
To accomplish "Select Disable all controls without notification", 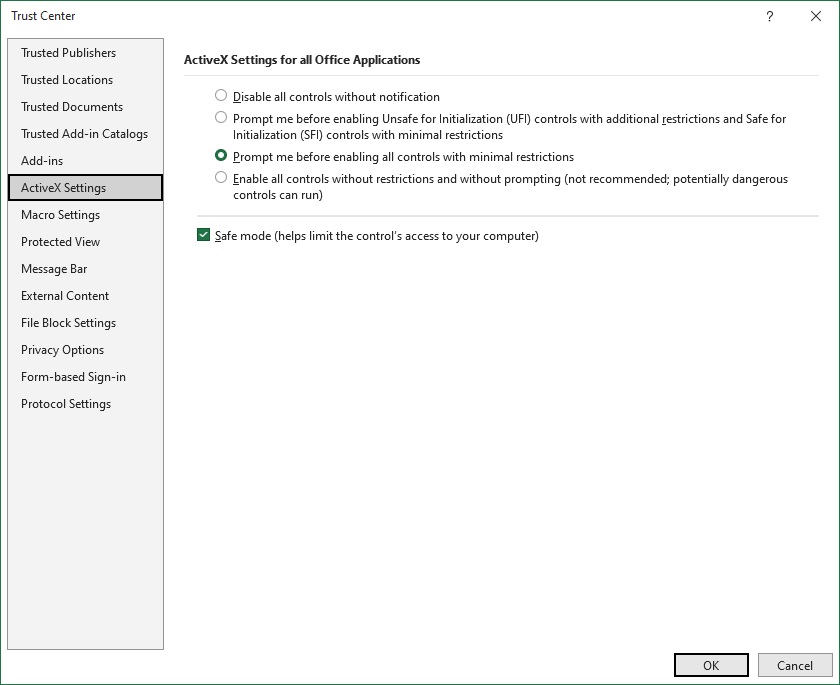I will pos(221,96).
